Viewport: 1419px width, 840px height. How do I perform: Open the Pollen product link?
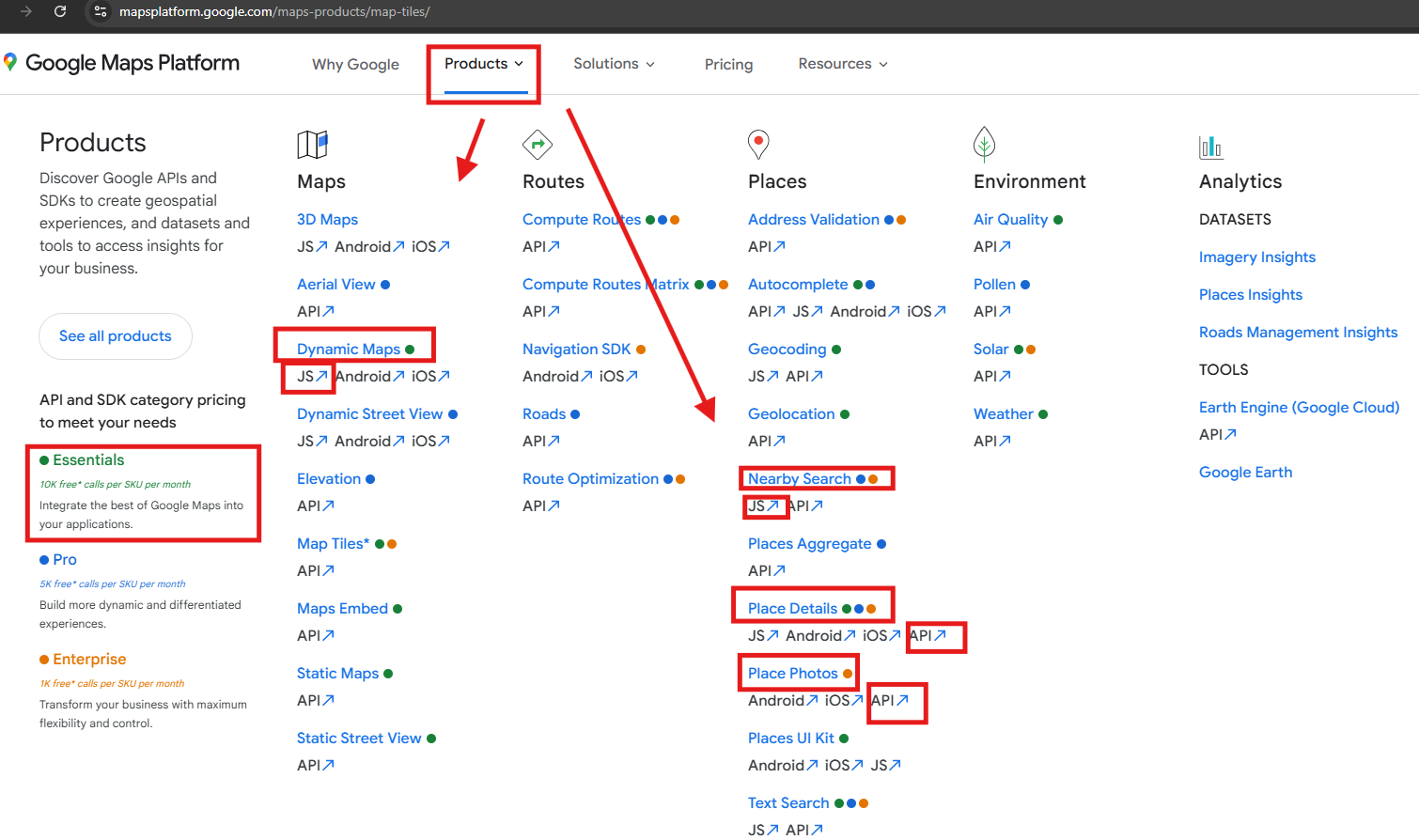(994, 284)
